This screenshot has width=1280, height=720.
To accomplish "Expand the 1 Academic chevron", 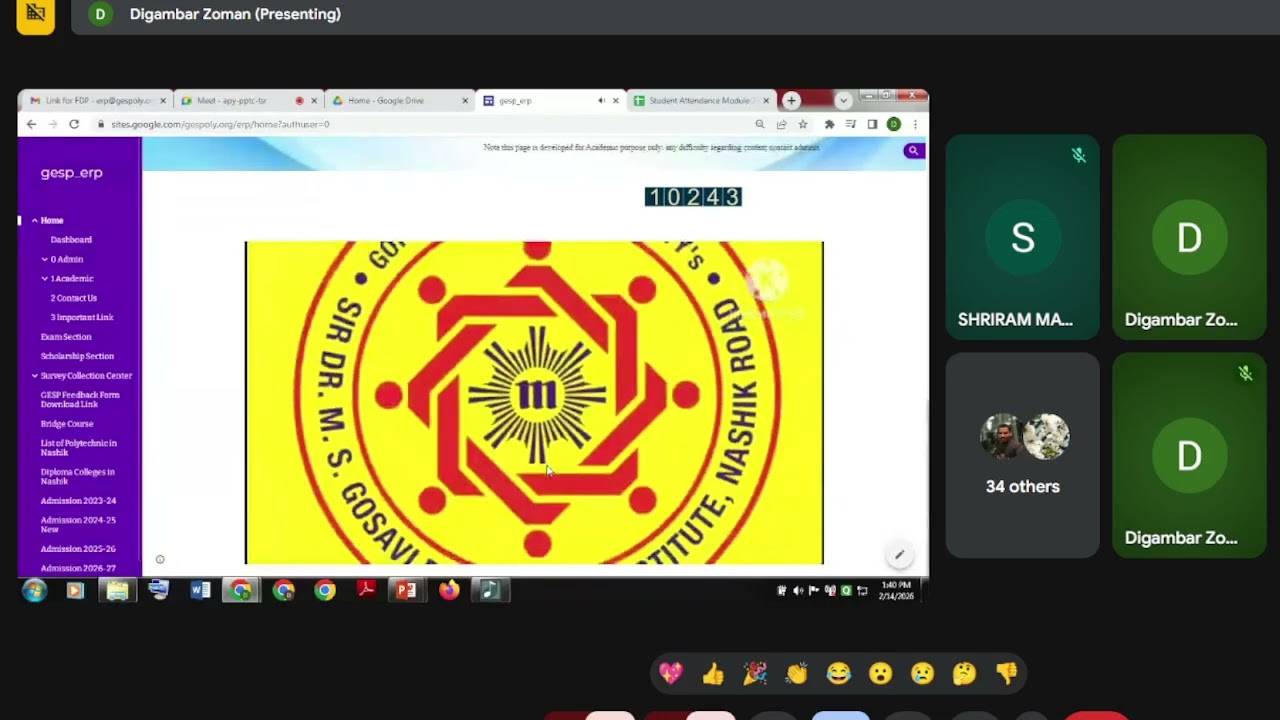I will [45, 278].
